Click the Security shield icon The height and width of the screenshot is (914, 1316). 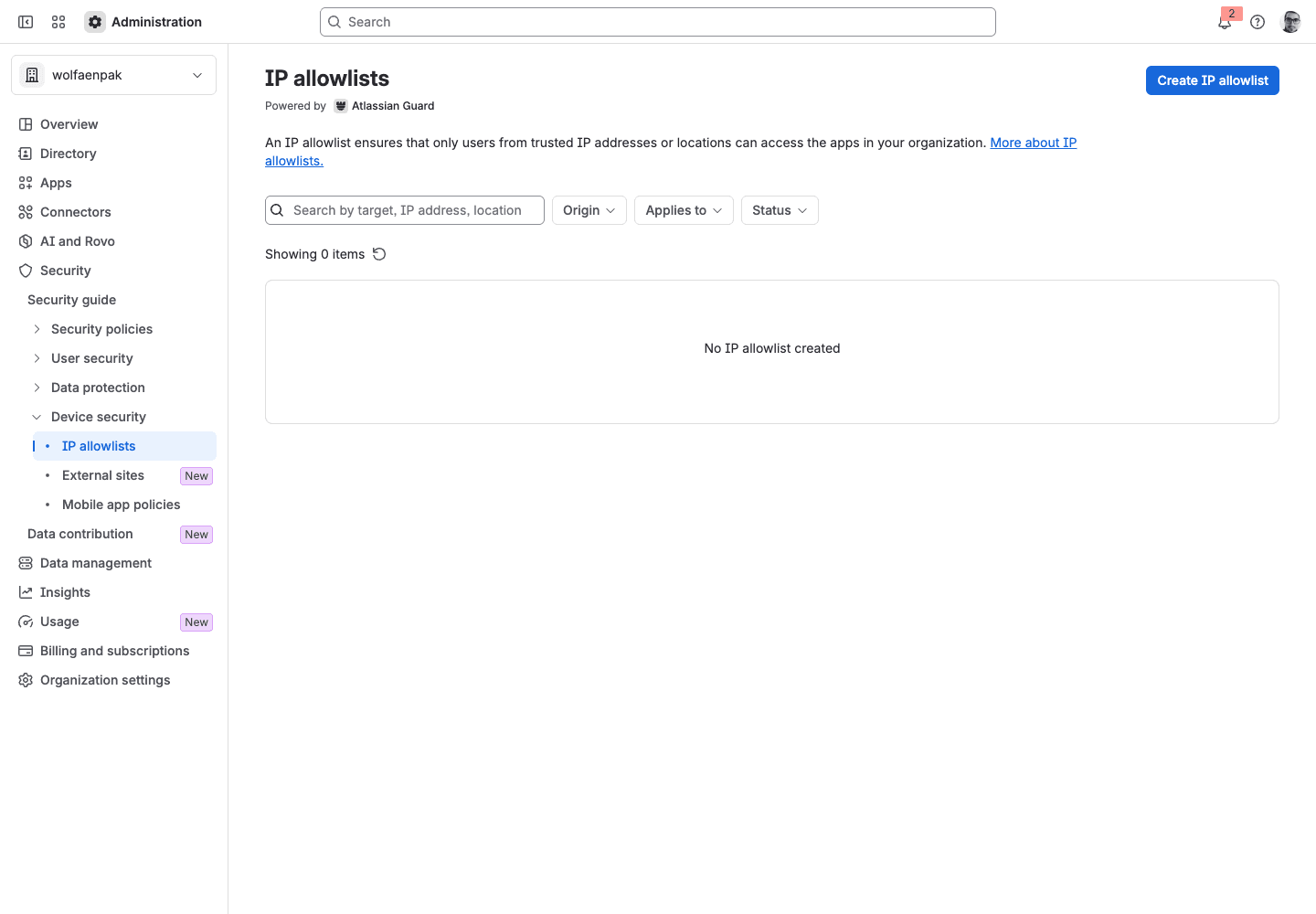pos(26,271)
